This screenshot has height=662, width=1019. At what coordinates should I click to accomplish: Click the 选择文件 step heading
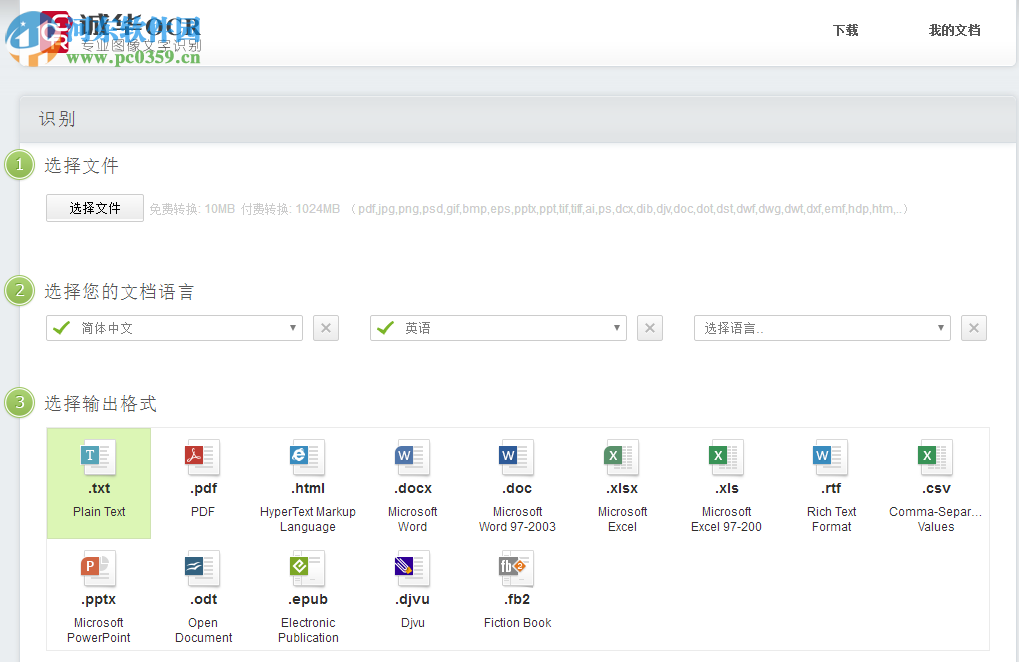coord(81,166)
